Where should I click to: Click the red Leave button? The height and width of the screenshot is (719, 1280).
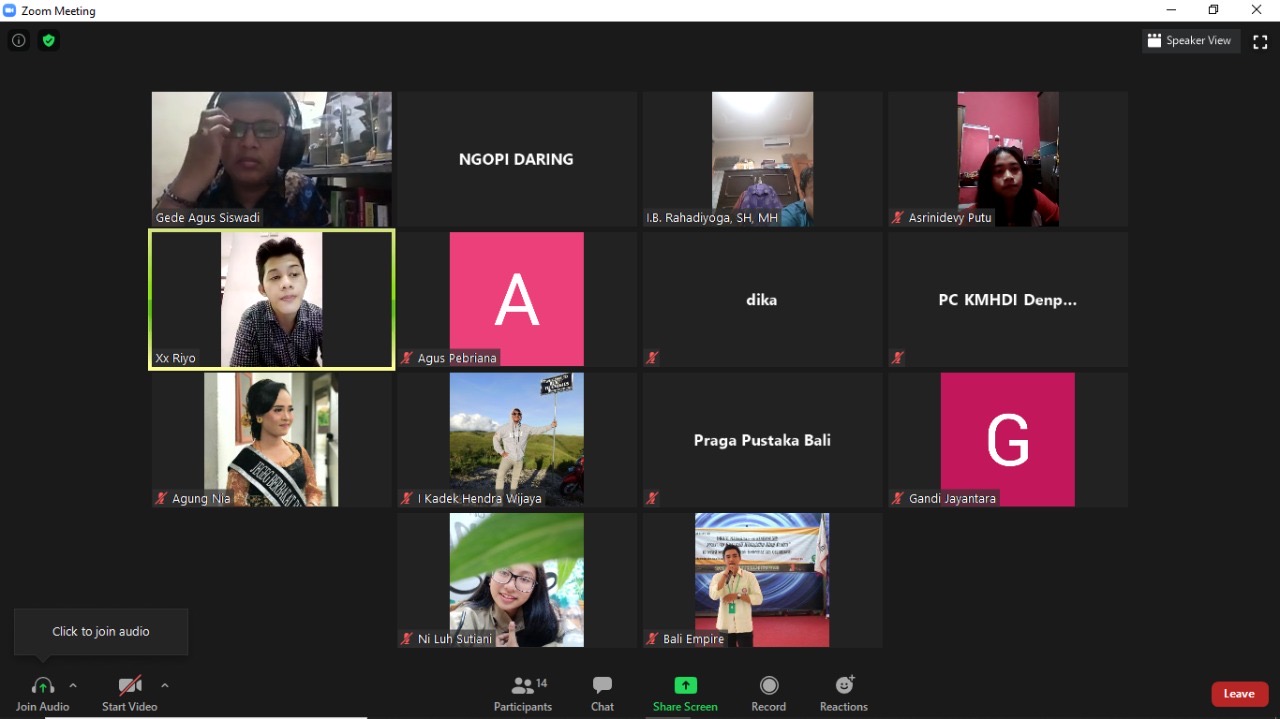pyautogui.click(x=1240, y=694)
